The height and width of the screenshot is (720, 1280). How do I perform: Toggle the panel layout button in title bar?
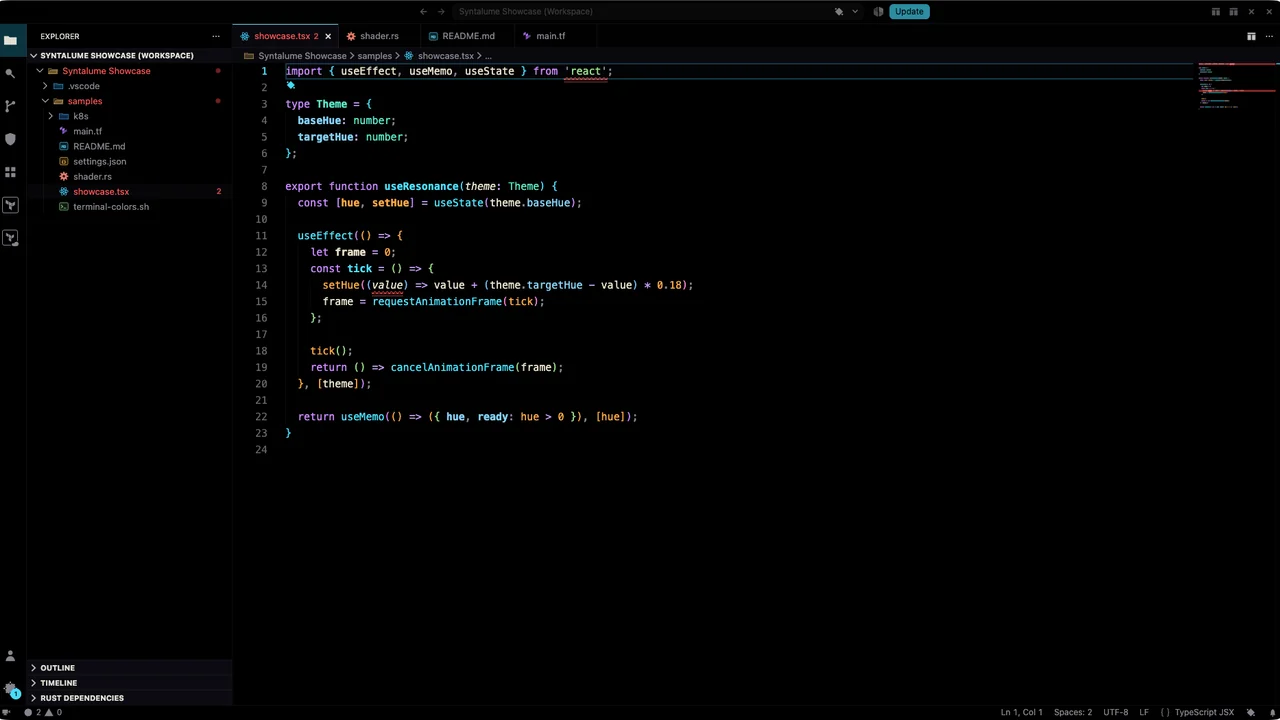(1233, 12)
